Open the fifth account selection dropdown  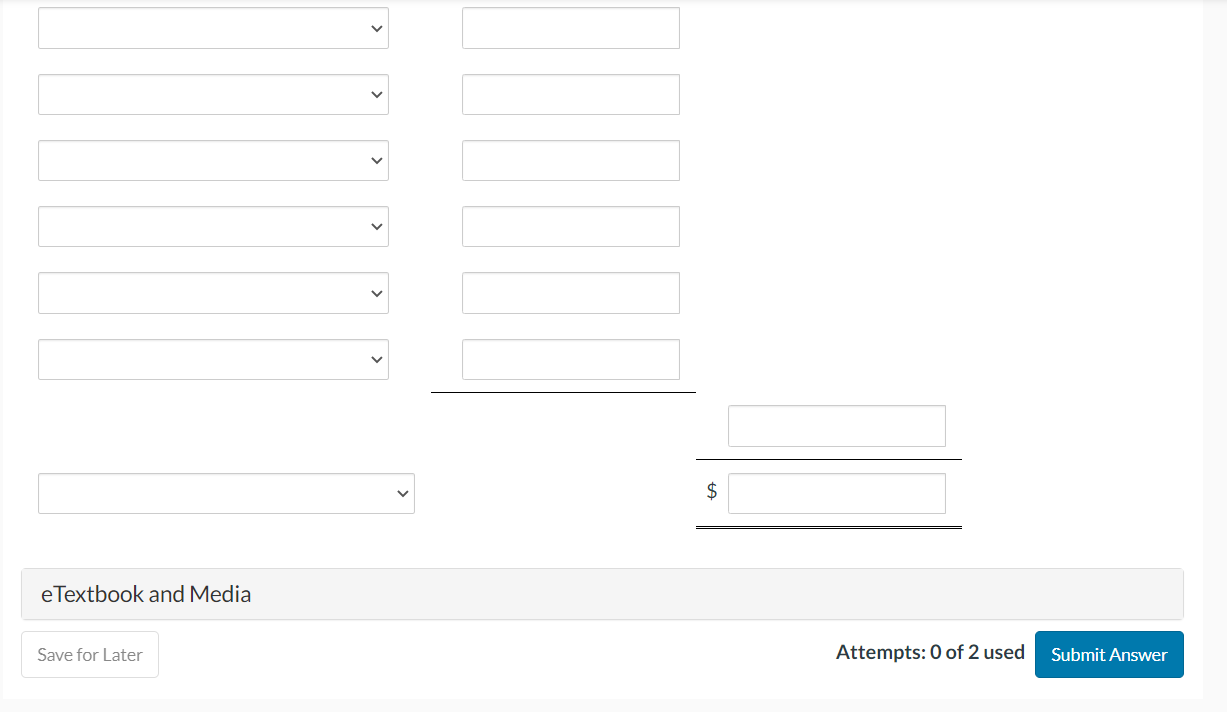click(x=213, y=292)
